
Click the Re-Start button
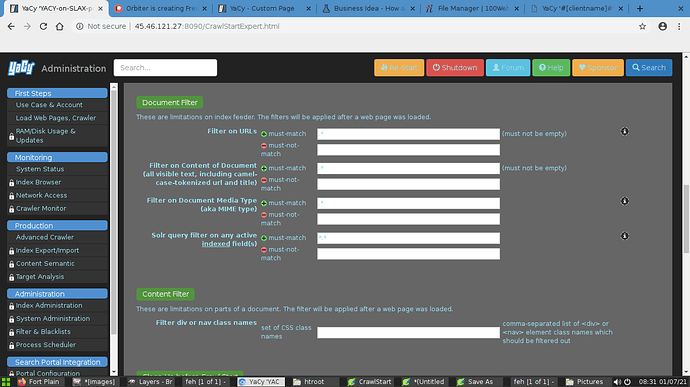pyautogui.click(x=399, y=68)
